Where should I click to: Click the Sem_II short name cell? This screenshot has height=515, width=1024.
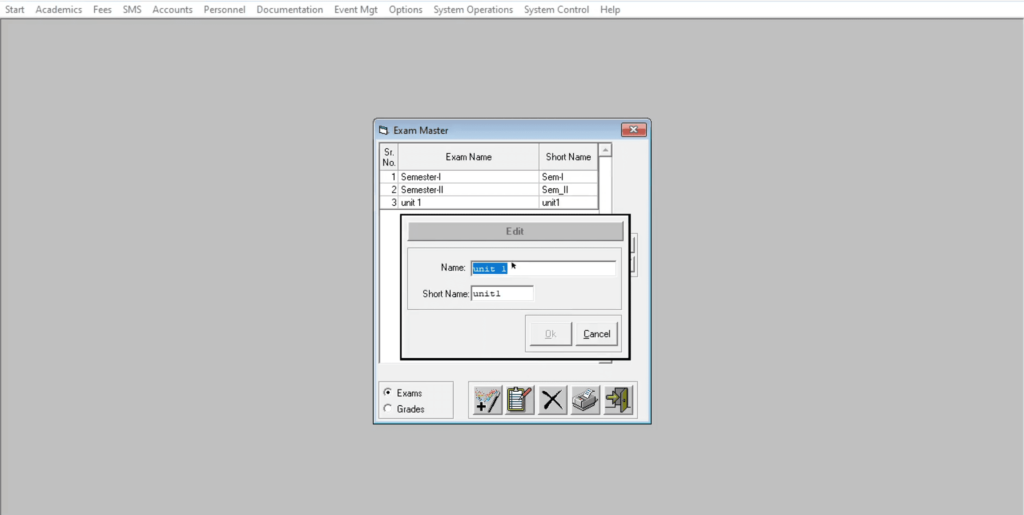coord(568,190)
